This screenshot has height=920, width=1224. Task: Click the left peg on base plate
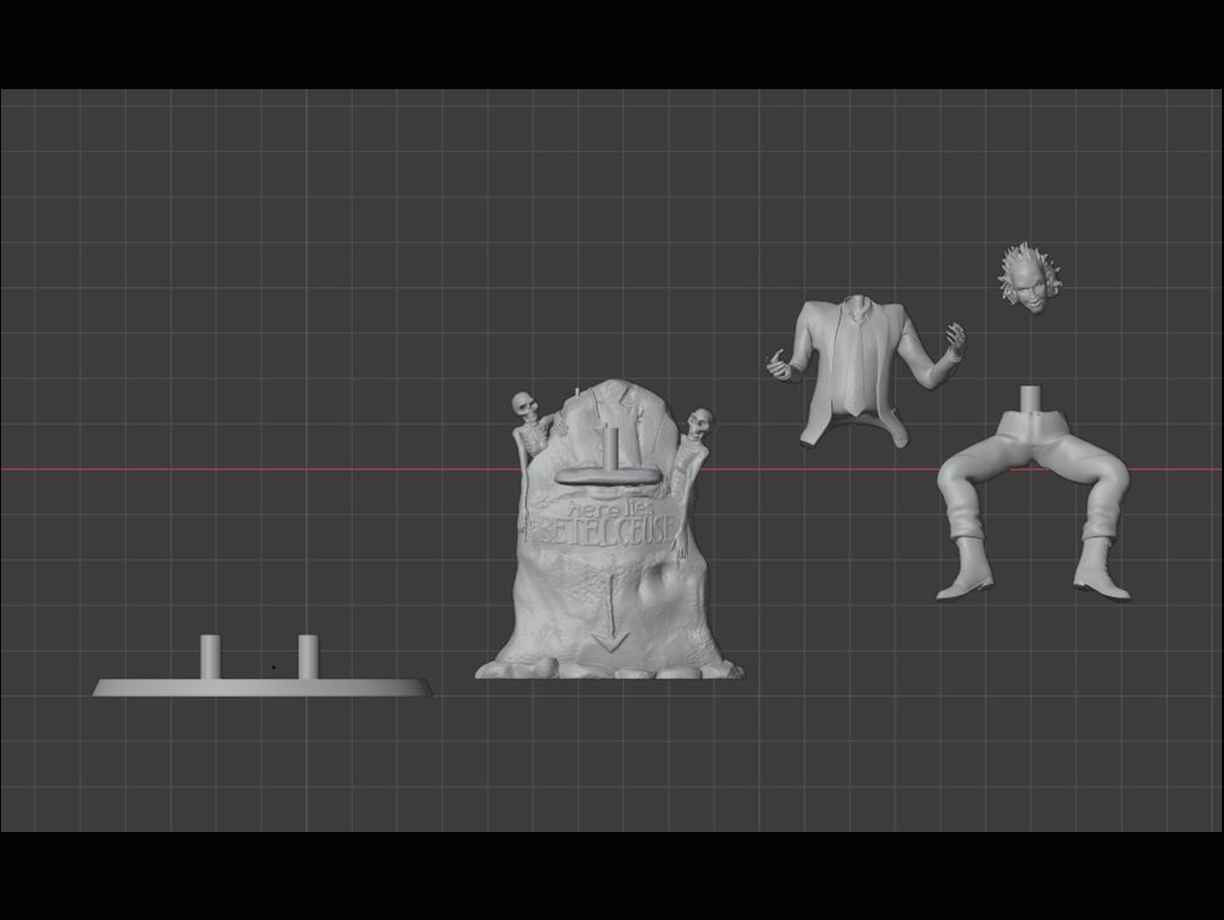point(210,656)
